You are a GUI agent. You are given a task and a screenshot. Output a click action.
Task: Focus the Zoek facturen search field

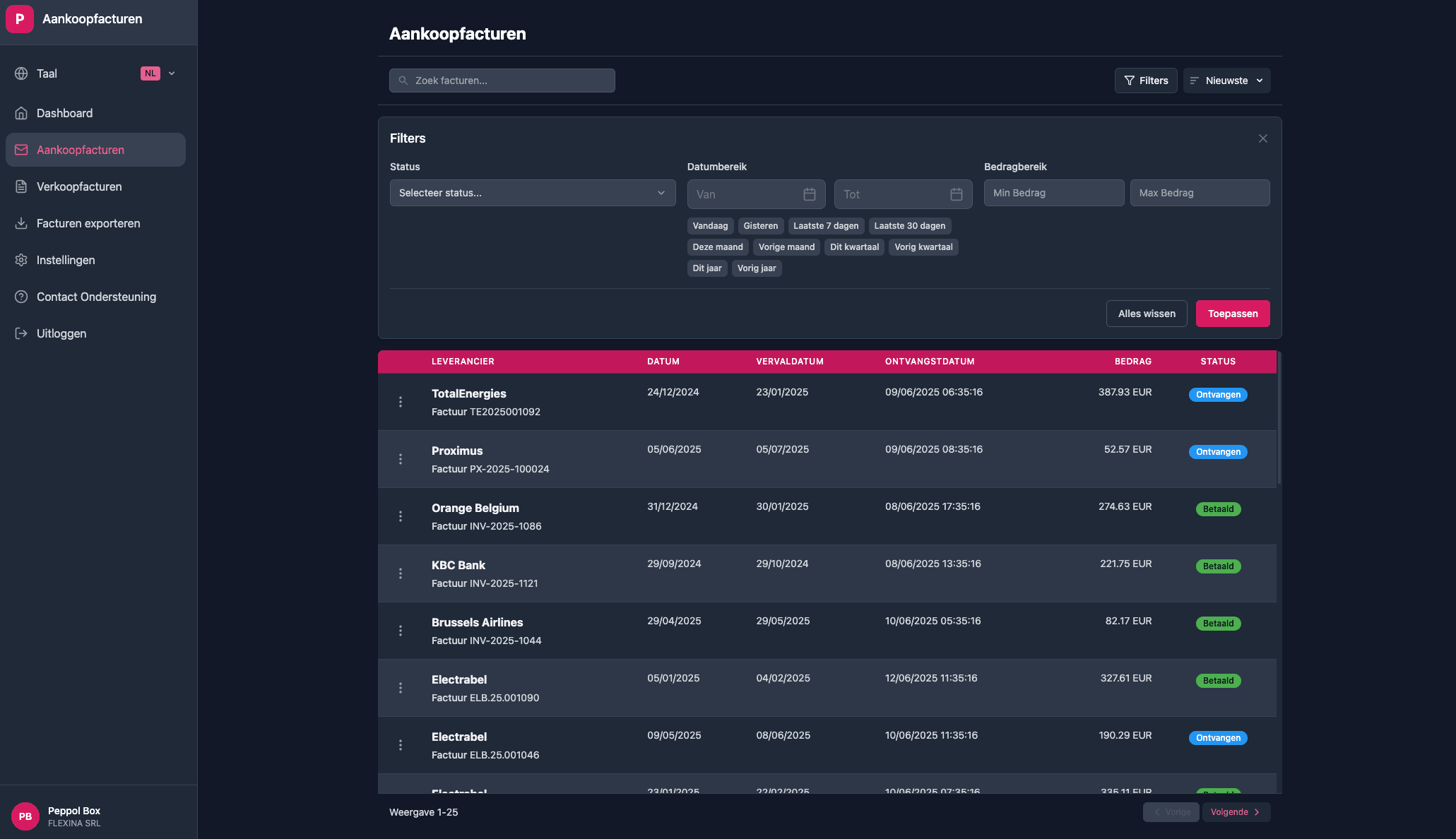point(502,81)
